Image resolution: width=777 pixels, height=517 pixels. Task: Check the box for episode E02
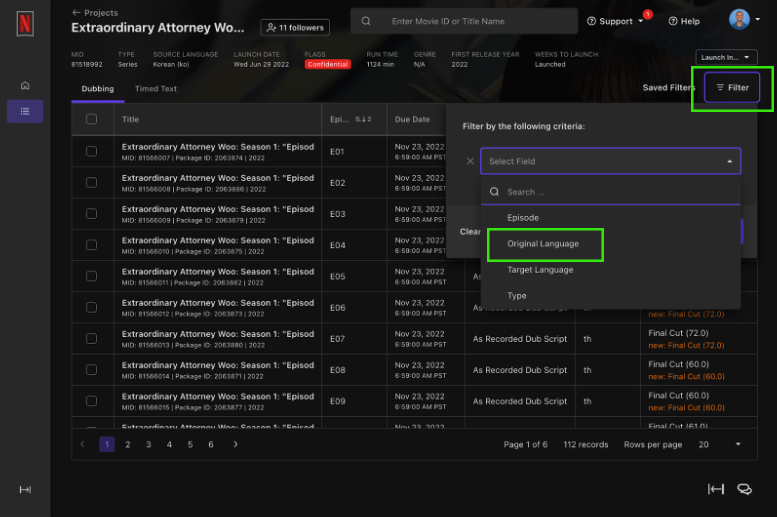[x=92, y=182]
